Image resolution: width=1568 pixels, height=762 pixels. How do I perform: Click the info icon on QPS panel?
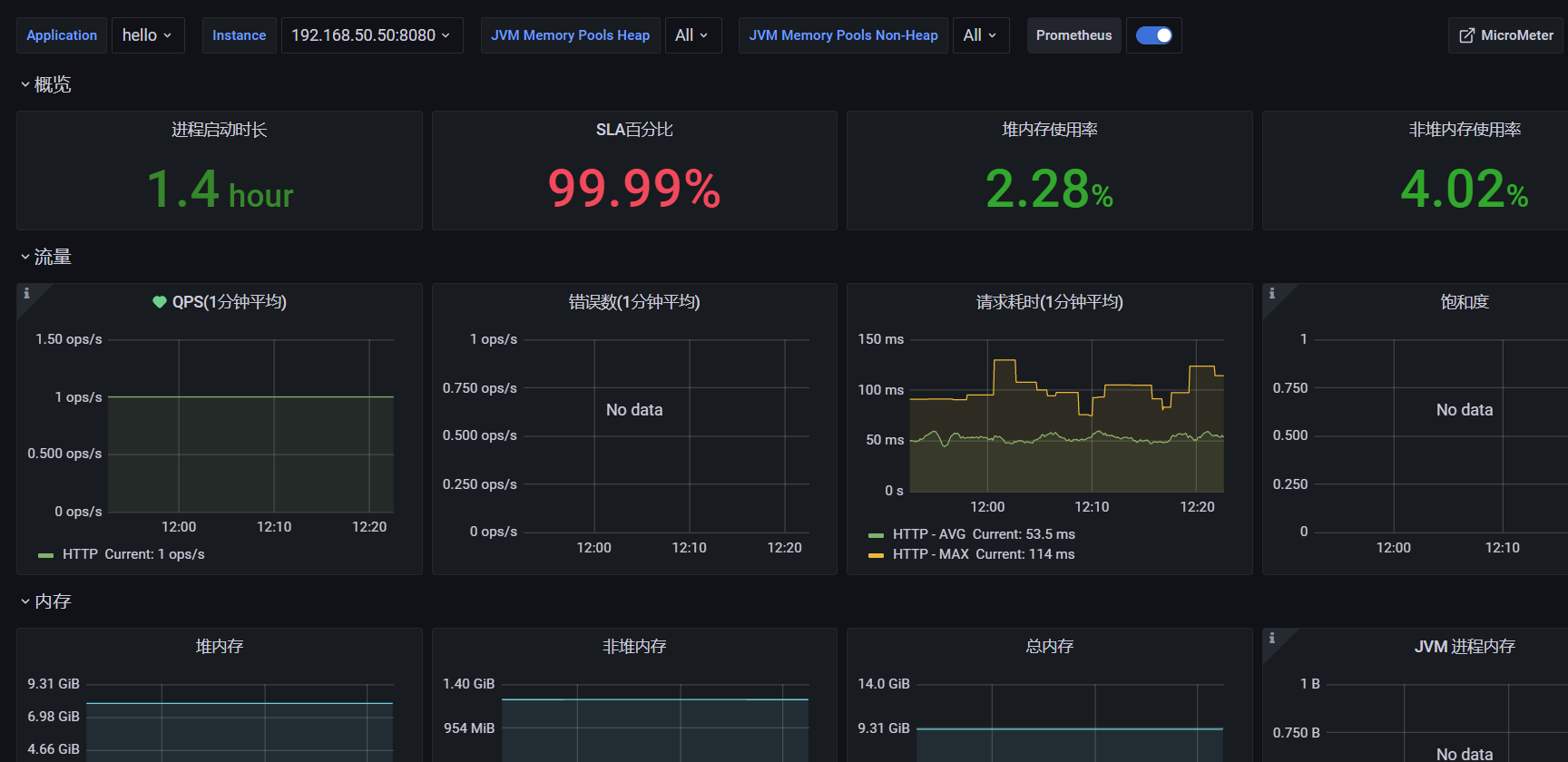click(x=26, y=293)
